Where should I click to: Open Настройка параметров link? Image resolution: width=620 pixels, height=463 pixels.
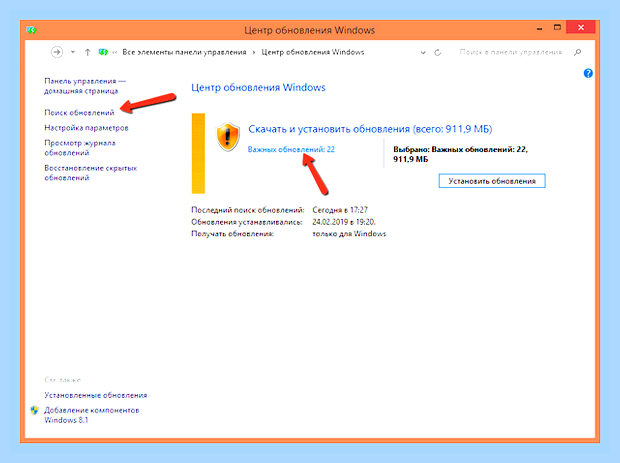tap(86, 128)
